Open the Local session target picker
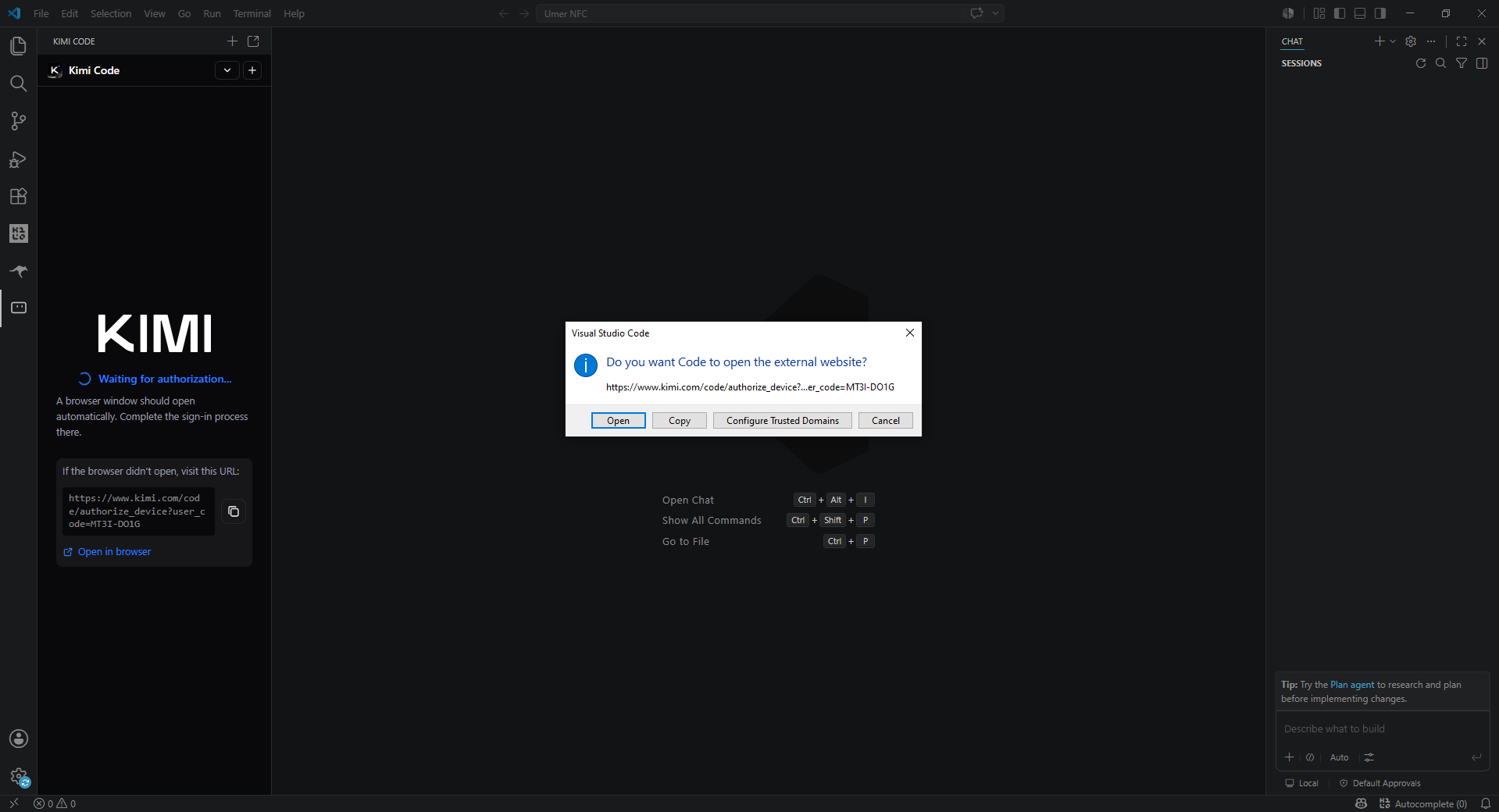This screenshot has height=812, width=1499. (1301, 783)
